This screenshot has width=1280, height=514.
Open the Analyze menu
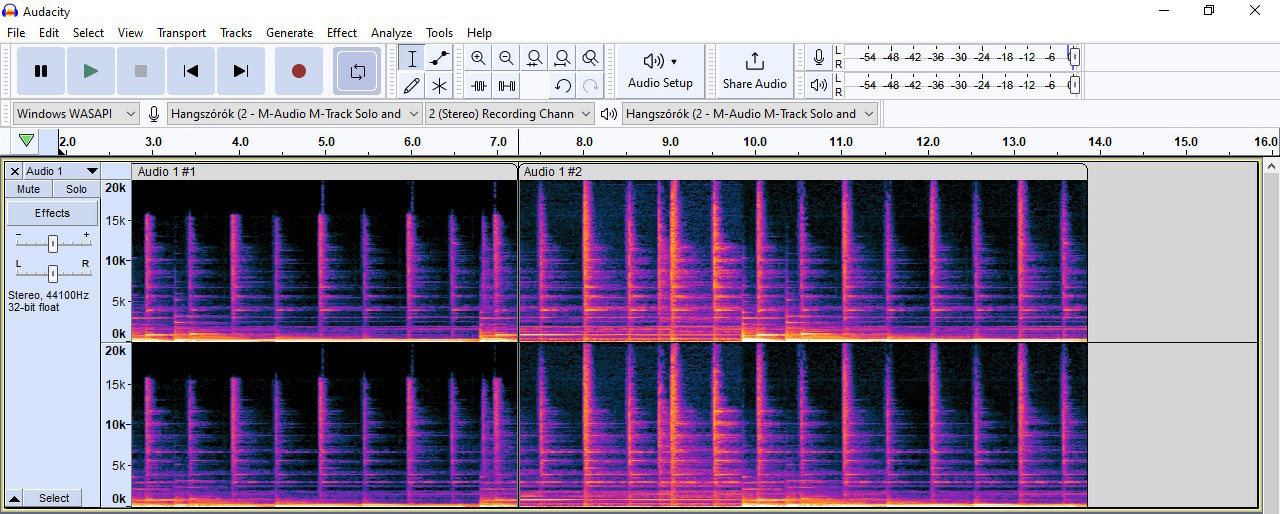pos(391,33)
